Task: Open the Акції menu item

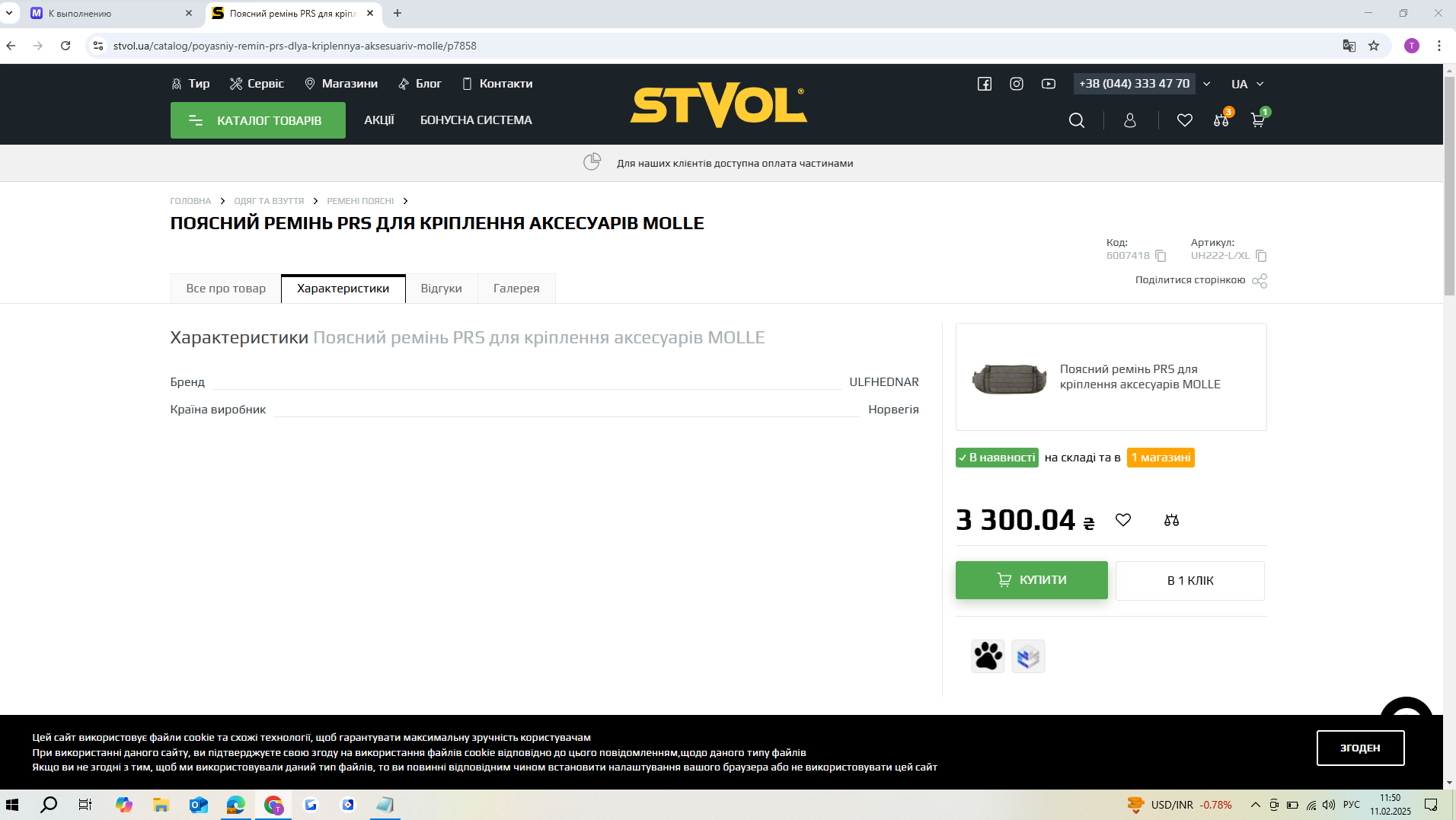Action: click(x=379, y=120)
